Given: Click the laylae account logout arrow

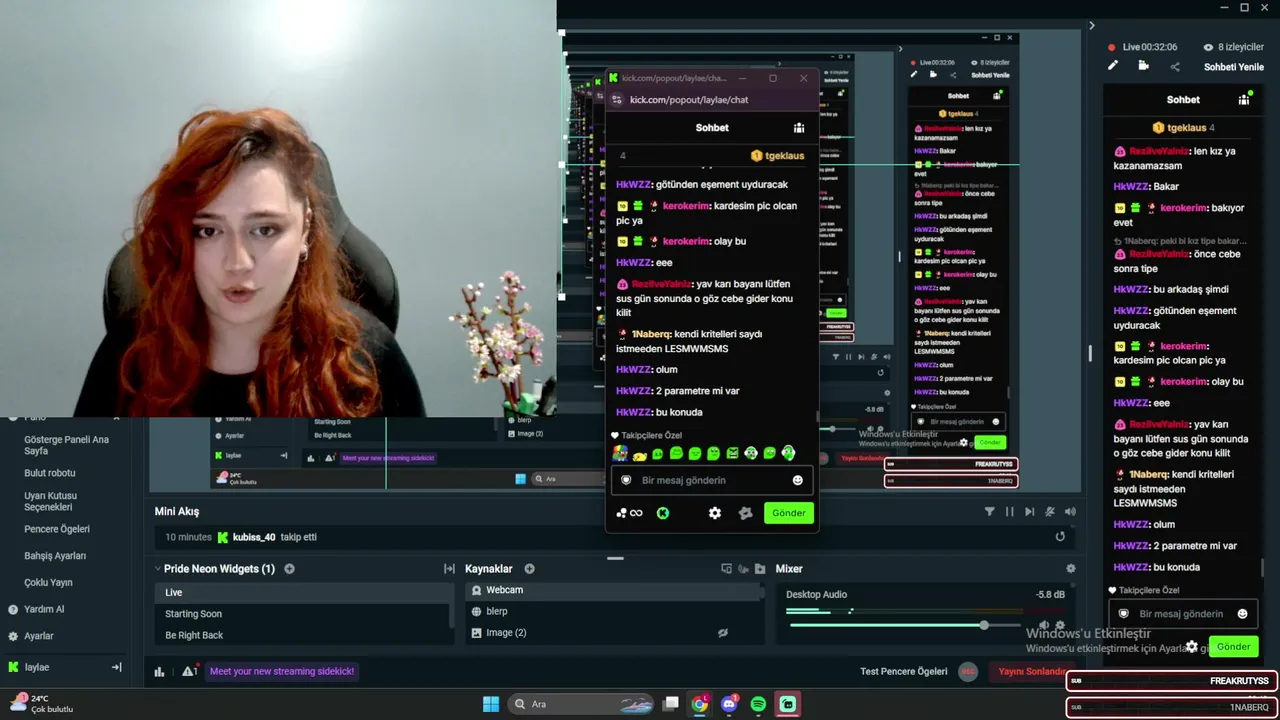Looking at the screenshot, I should point(116,667).
